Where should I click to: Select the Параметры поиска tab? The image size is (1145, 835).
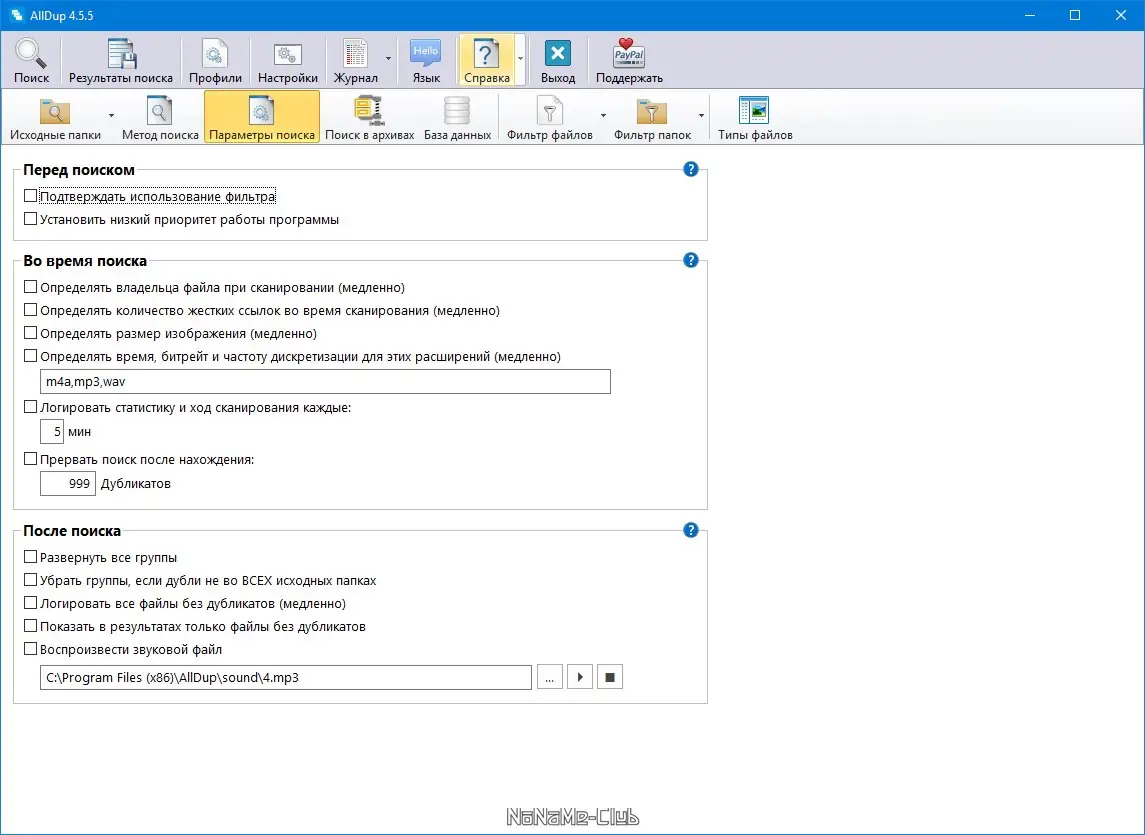(x=261, y=117)
